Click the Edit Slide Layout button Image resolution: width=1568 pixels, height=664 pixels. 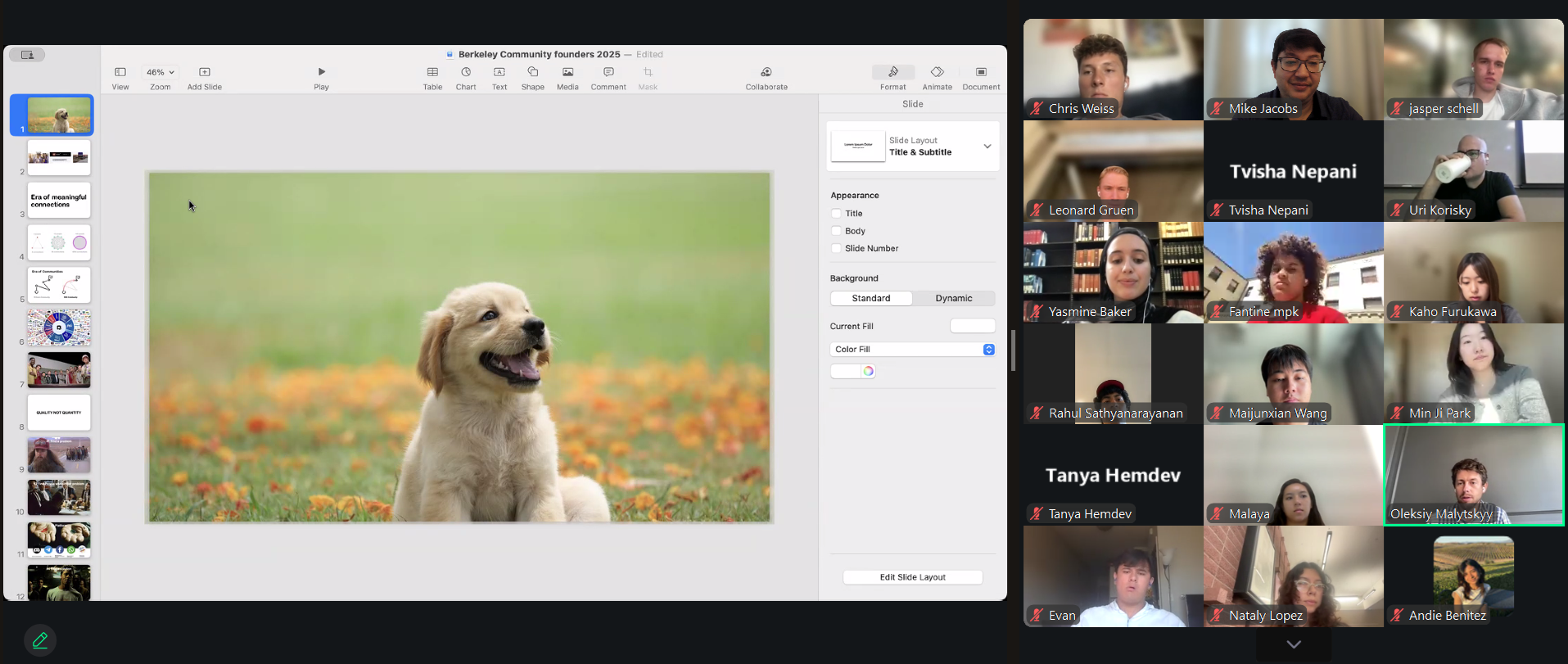point(913,577)
